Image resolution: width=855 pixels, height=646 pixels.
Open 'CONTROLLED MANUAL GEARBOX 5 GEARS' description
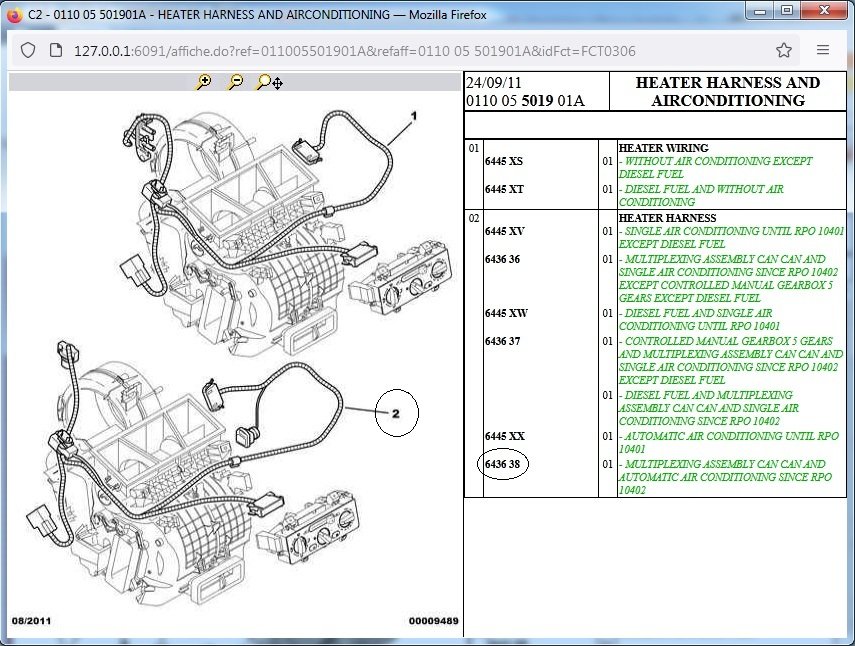tap(731, 360)
